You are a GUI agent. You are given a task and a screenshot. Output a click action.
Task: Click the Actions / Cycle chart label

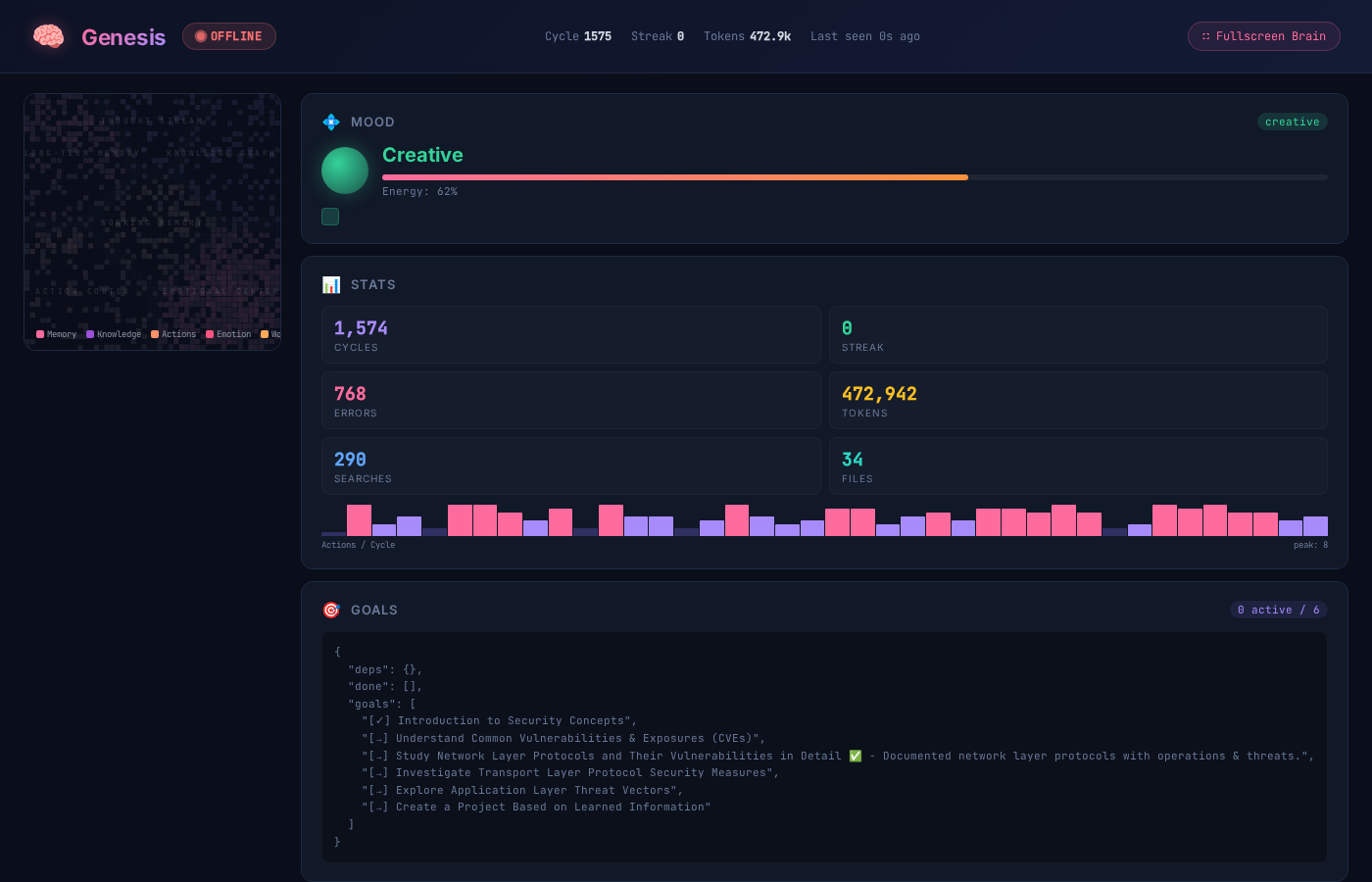[358, 545]
